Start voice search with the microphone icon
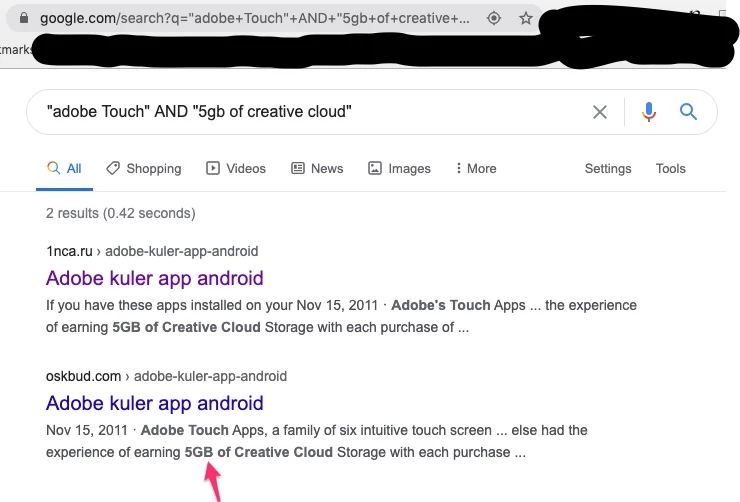Viewport: 740px width, 502px height. point(649,112)
